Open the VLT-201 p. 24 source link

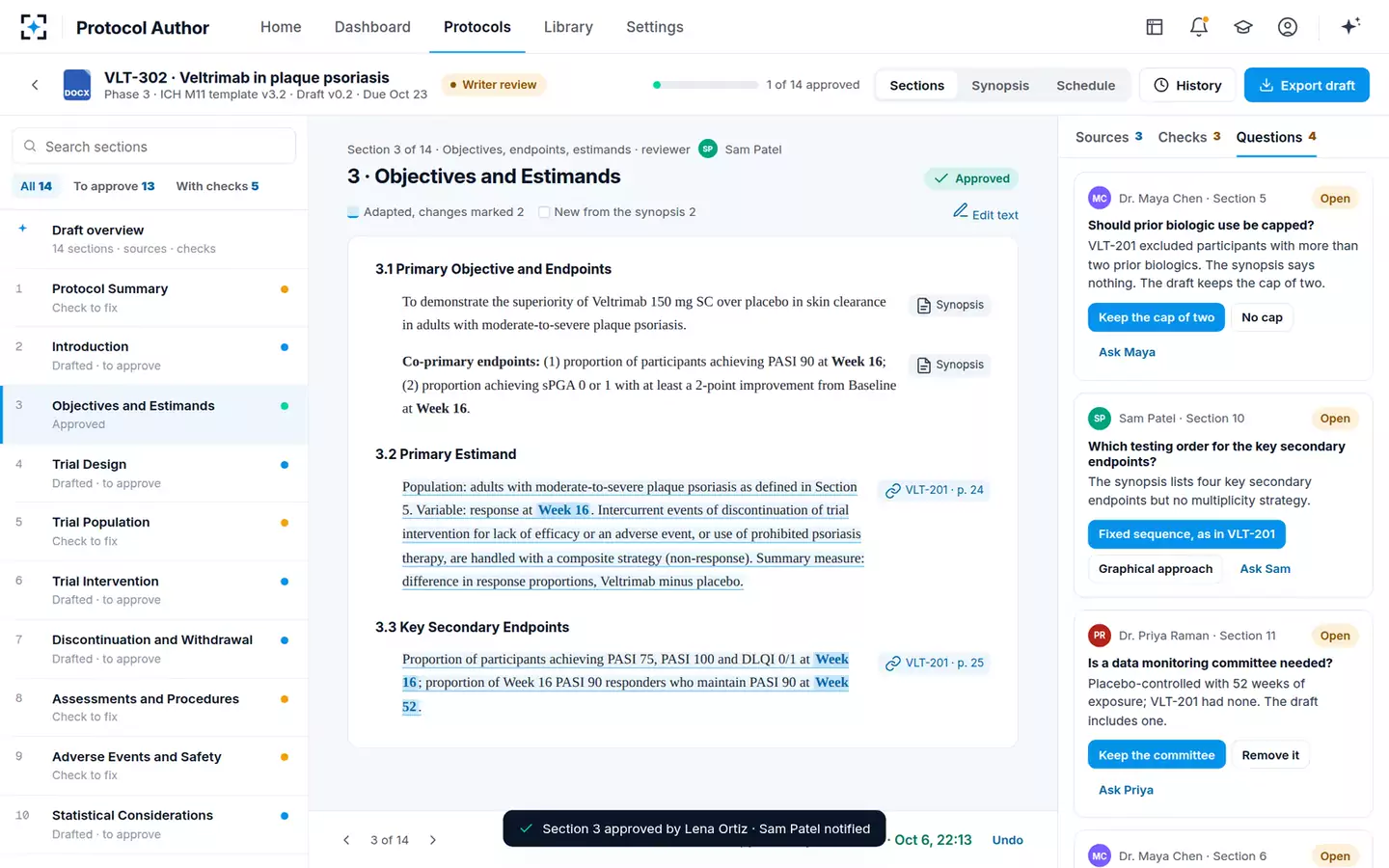click(x=935, y=490)
